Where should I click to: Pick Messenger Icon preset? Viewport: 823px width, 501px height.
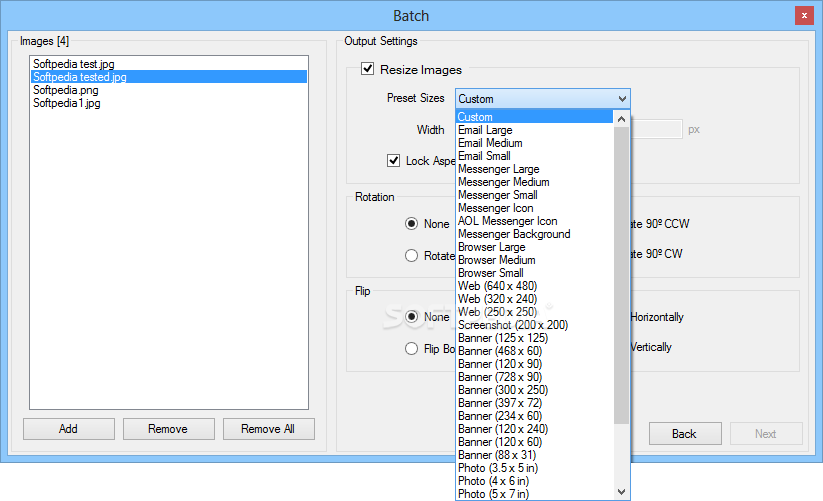pos(534,208)
